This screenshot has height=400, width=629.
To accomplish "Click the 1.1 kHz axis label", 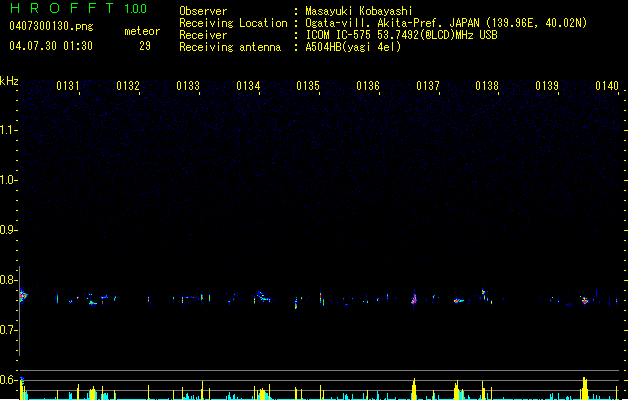I will pos(7,130).
